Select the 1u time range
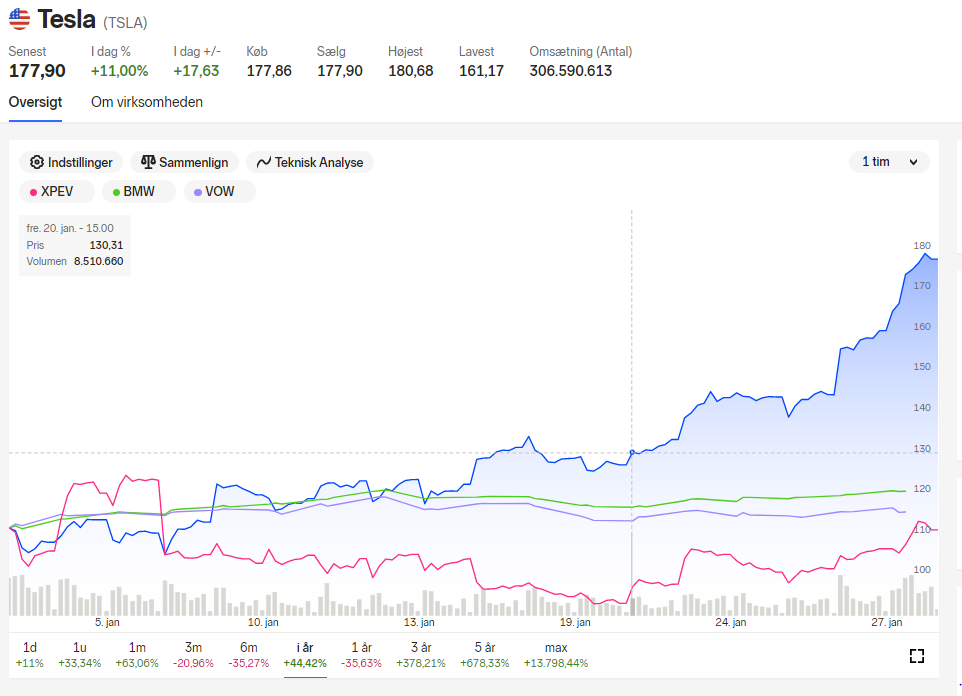Image resolution: width=962 pixels, height=696 pixels. click(x=79, y=655)
